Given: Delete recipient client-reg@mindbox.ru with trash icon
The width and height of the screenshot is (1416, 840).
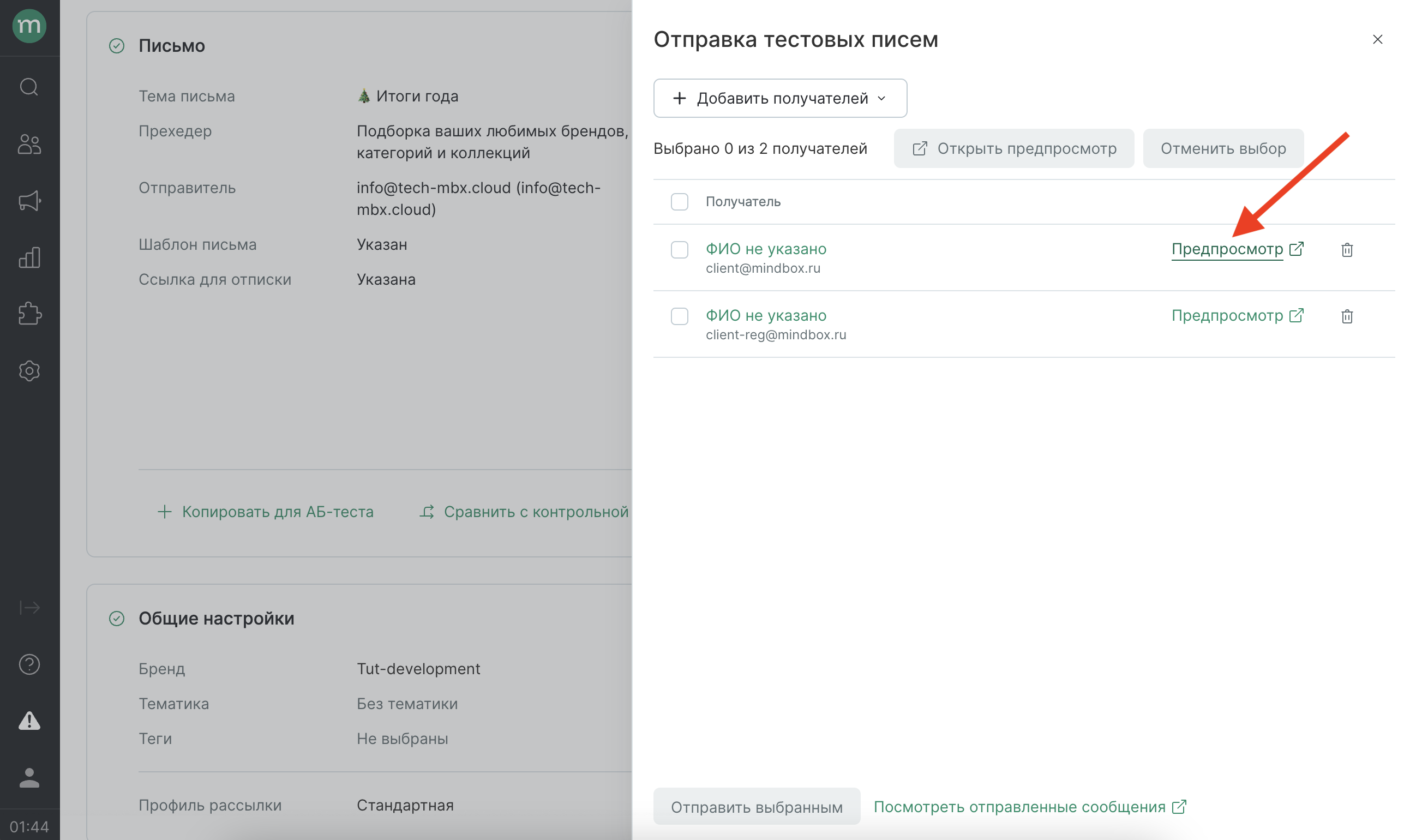Looking at the screenshot, I should click(1347, 316).
